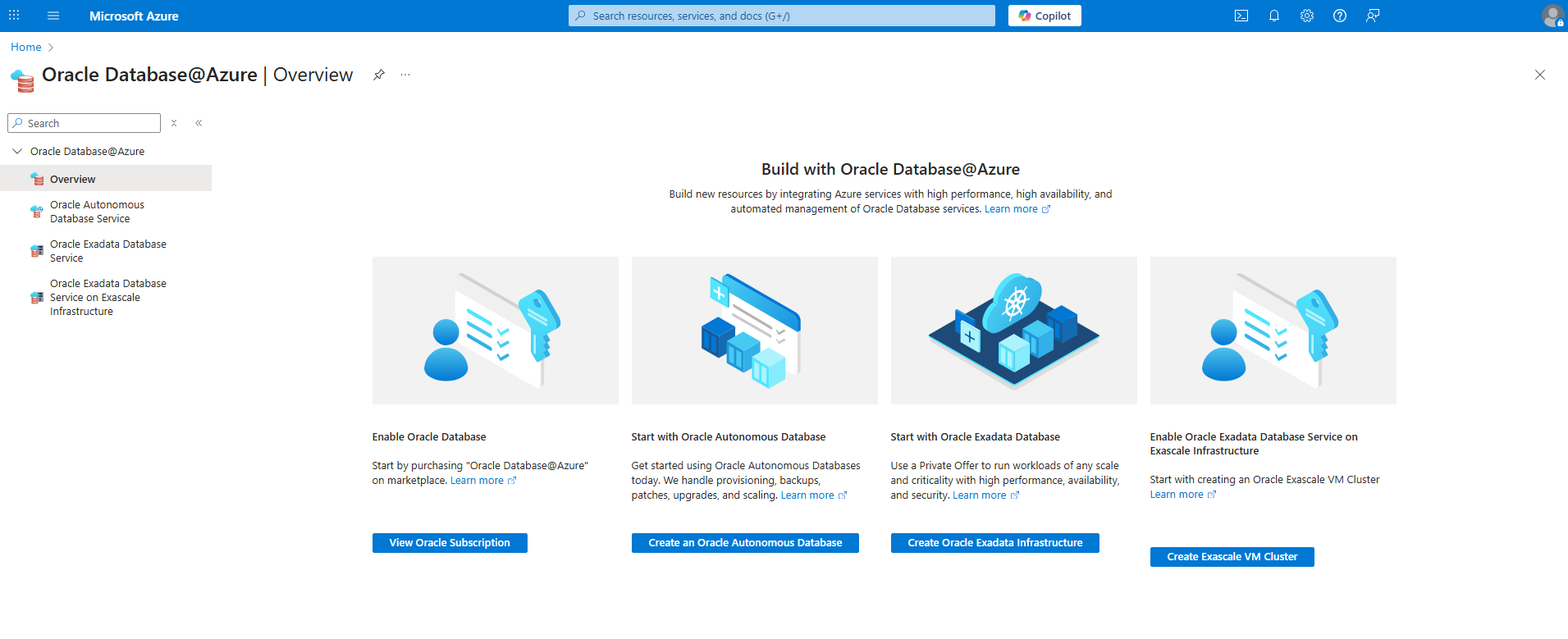Open the ellipsis more options menu
The image size is (1568, 639).
[x=405, y=75]
